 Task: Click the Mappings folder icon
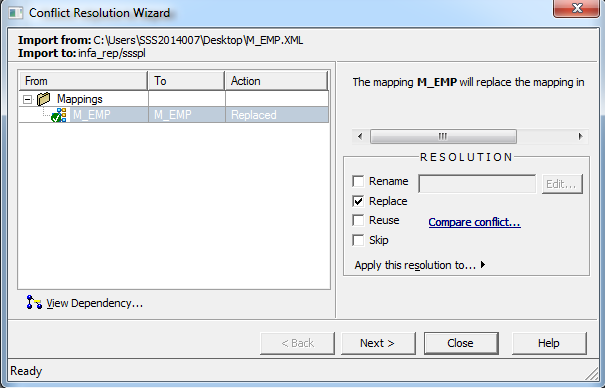point(44,99)
